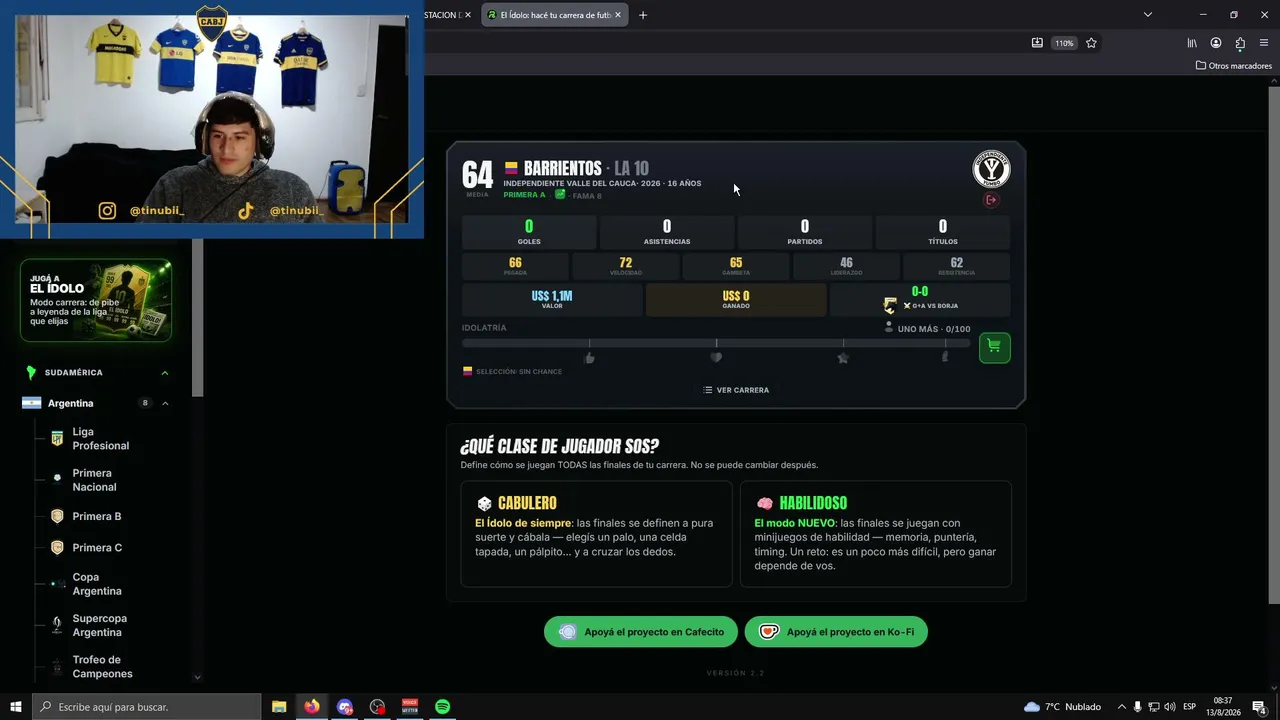This screenshot has width=1280, height=720.
Task: Click the Velocidad 72 attribute
Action: click(x=626, y=266)
